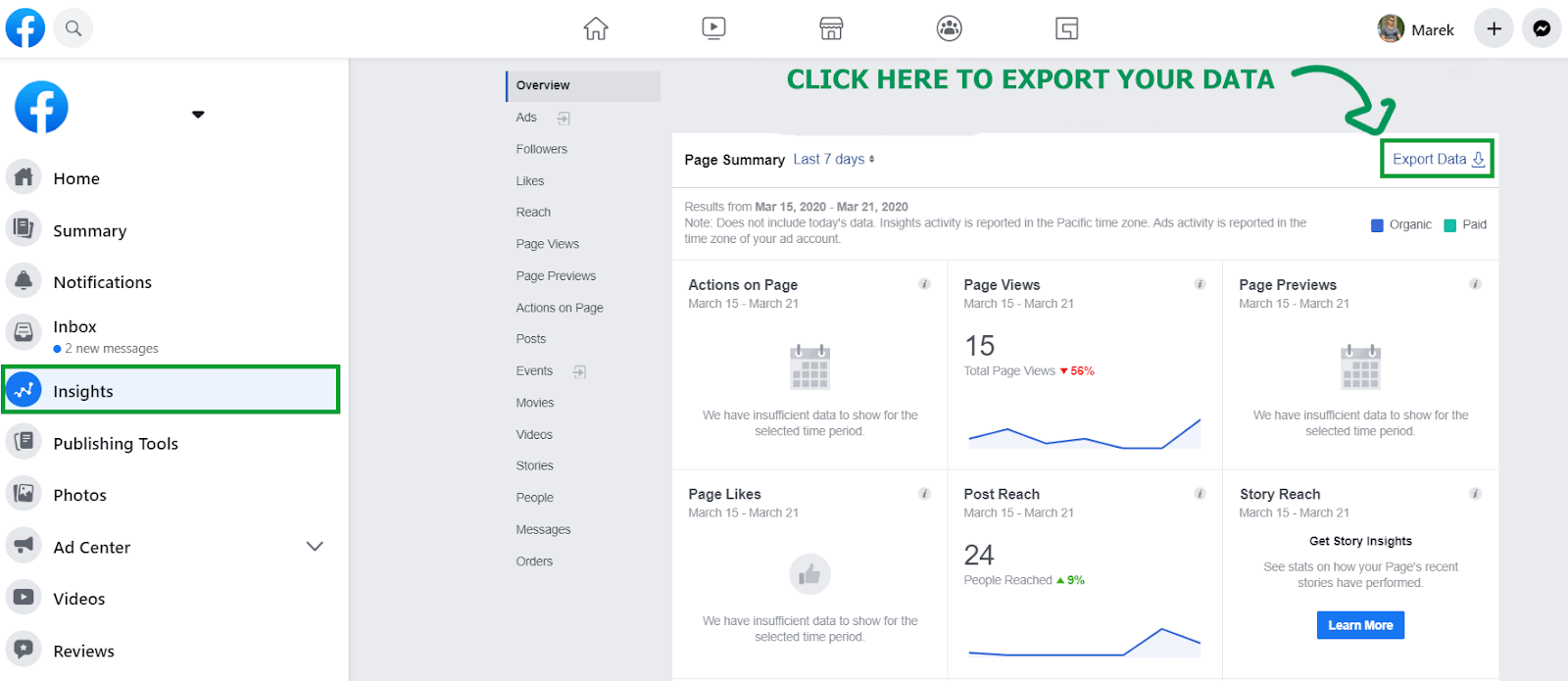Change the Last 7 days period dropdown
1568x681 pixels.
(x=834, y=159)
